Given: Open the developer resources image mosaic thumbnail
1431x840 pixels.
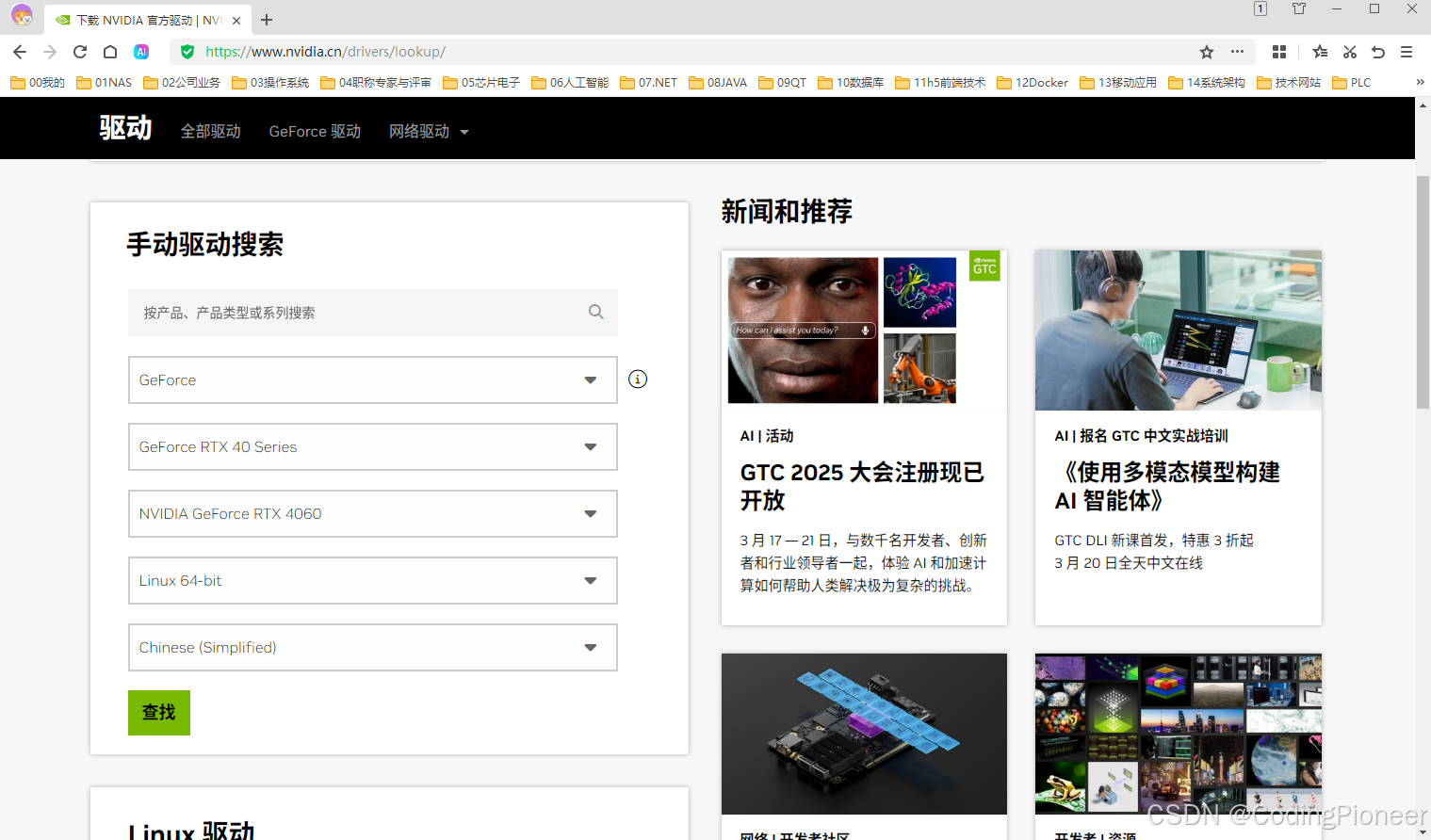Looking at the screenshot, I should pyautogui.click(x=1179, y=734).
